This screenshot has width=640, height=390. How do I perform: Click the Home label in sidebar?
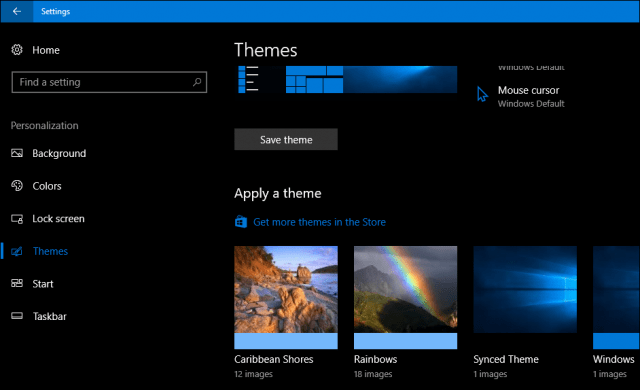pos(46,50)
